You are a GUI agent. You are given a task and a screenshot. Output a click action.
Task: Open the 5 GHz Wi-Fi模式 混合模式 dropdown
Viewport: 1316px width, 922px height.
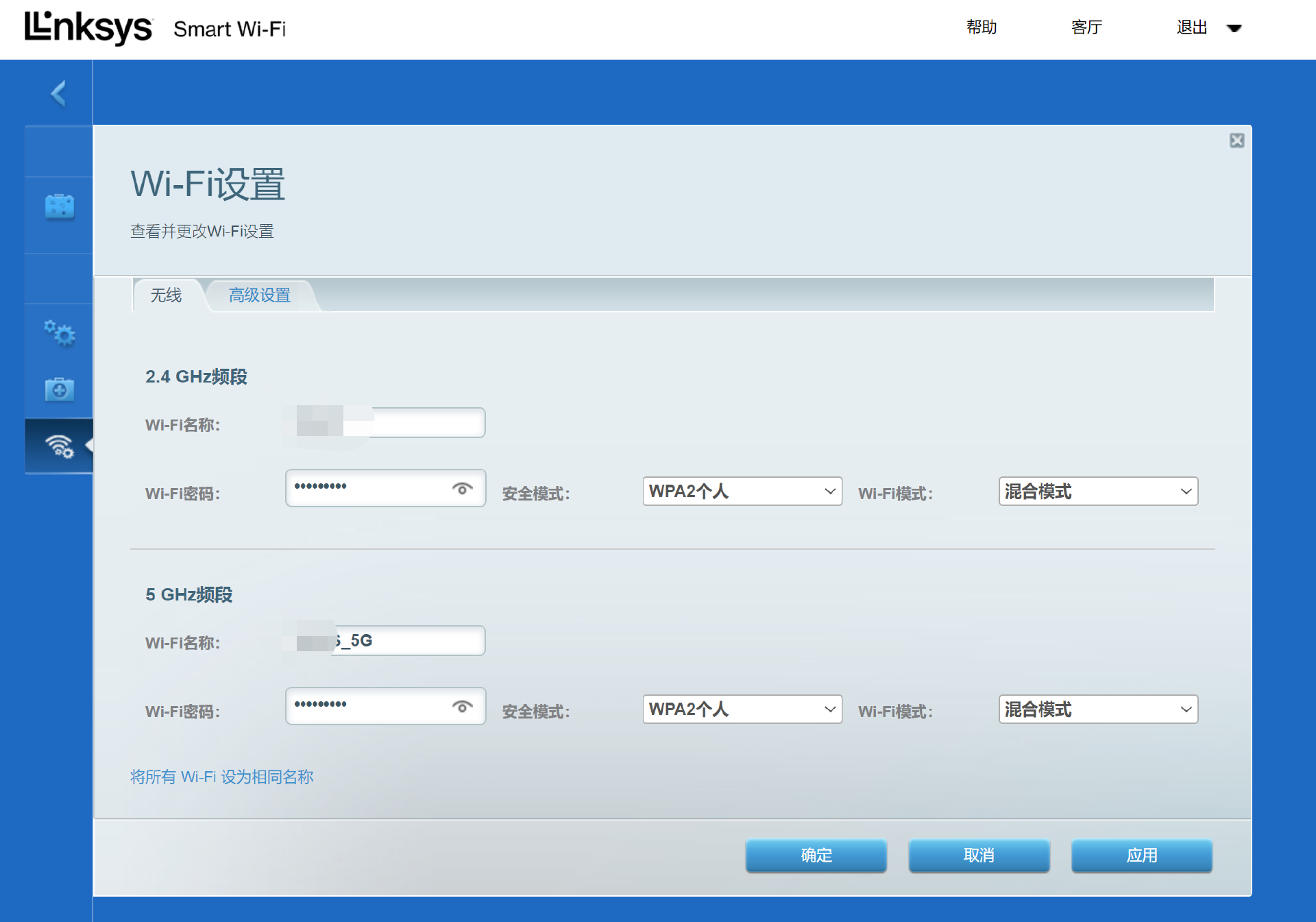1097,709
